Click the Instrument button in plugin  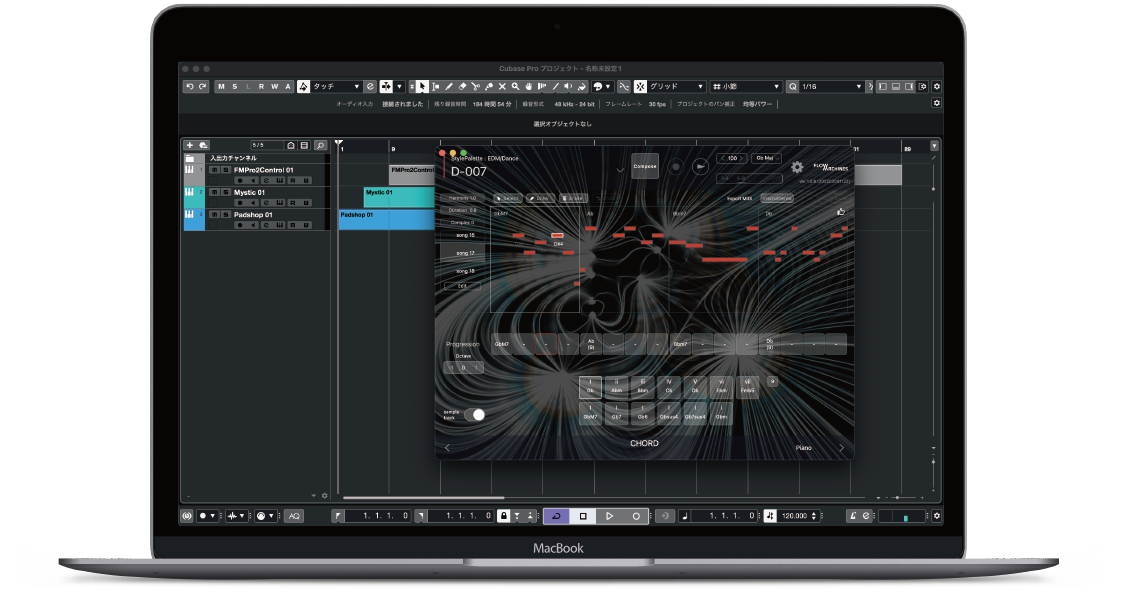(777, 198)
